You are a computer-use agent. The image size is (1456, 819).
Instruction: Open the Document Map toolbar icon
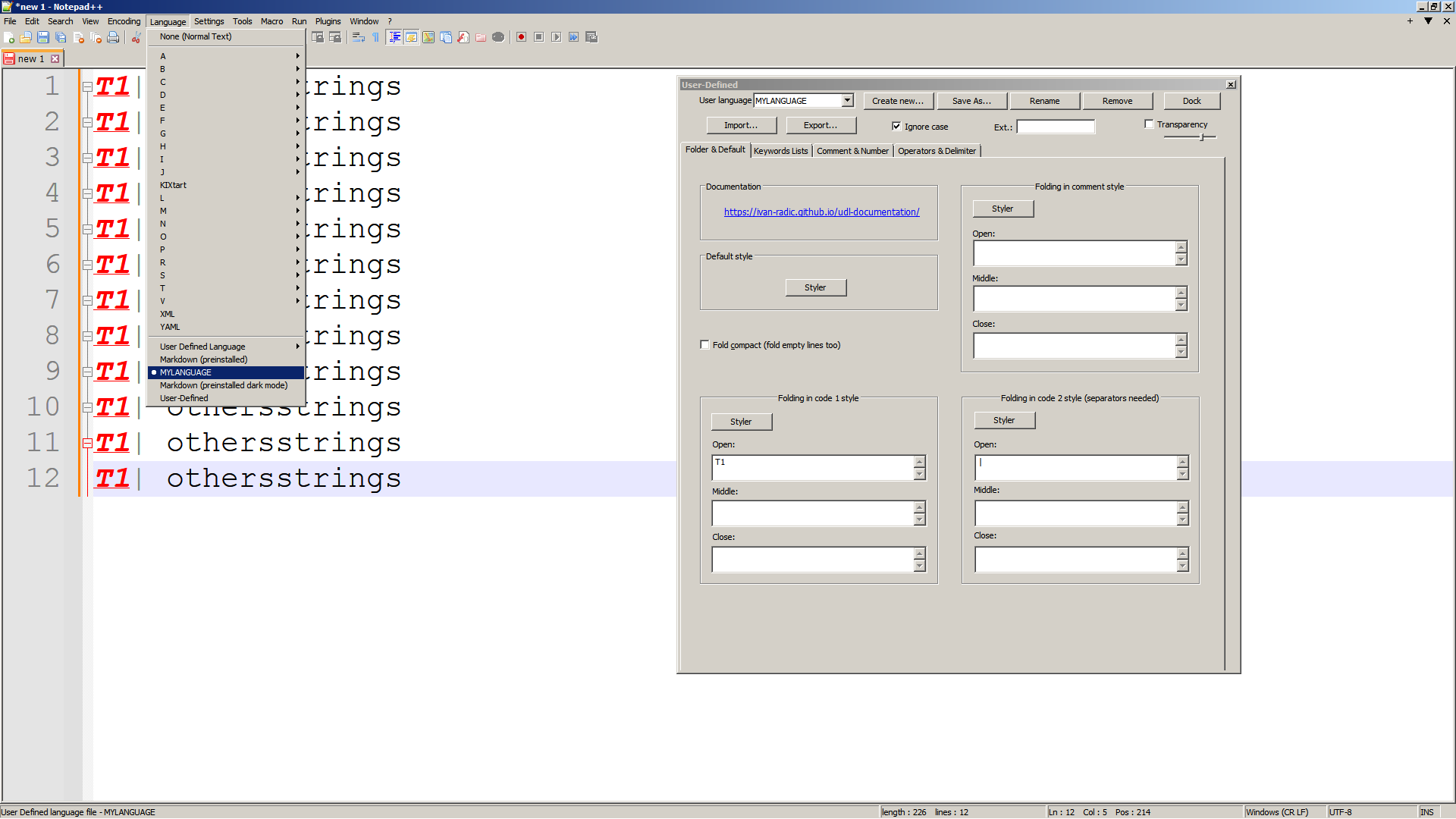click(428, 37)
